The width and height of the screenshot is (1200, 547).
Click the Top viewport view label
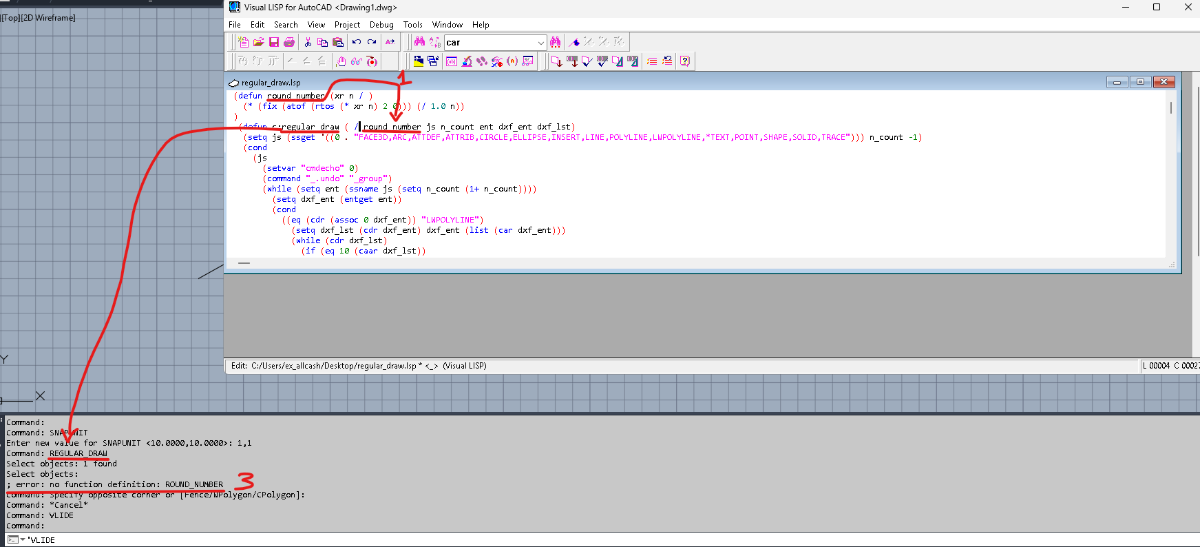click(9, 19)
